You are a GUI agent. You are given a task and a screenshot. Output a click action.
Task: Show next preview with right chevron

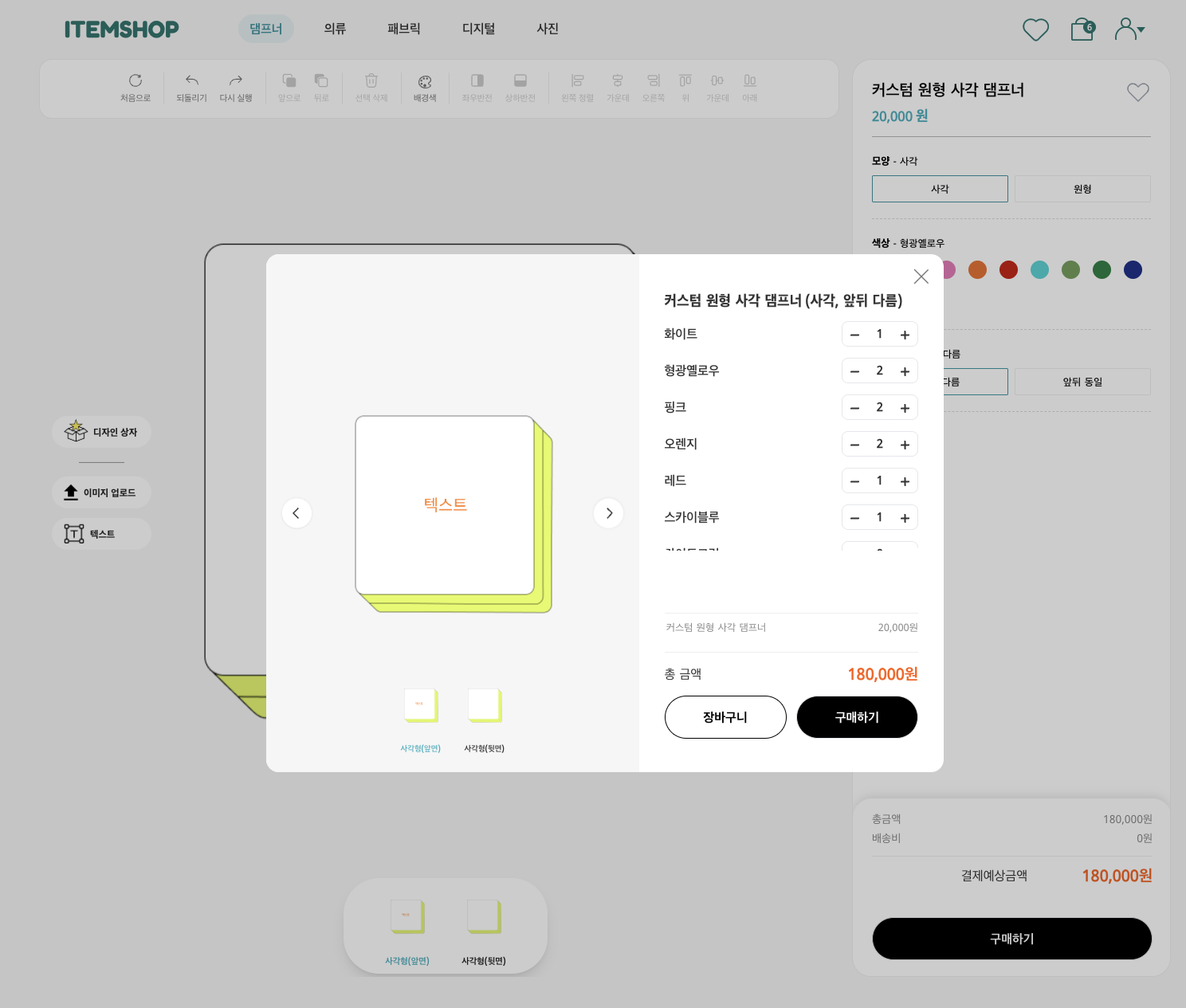609,513
